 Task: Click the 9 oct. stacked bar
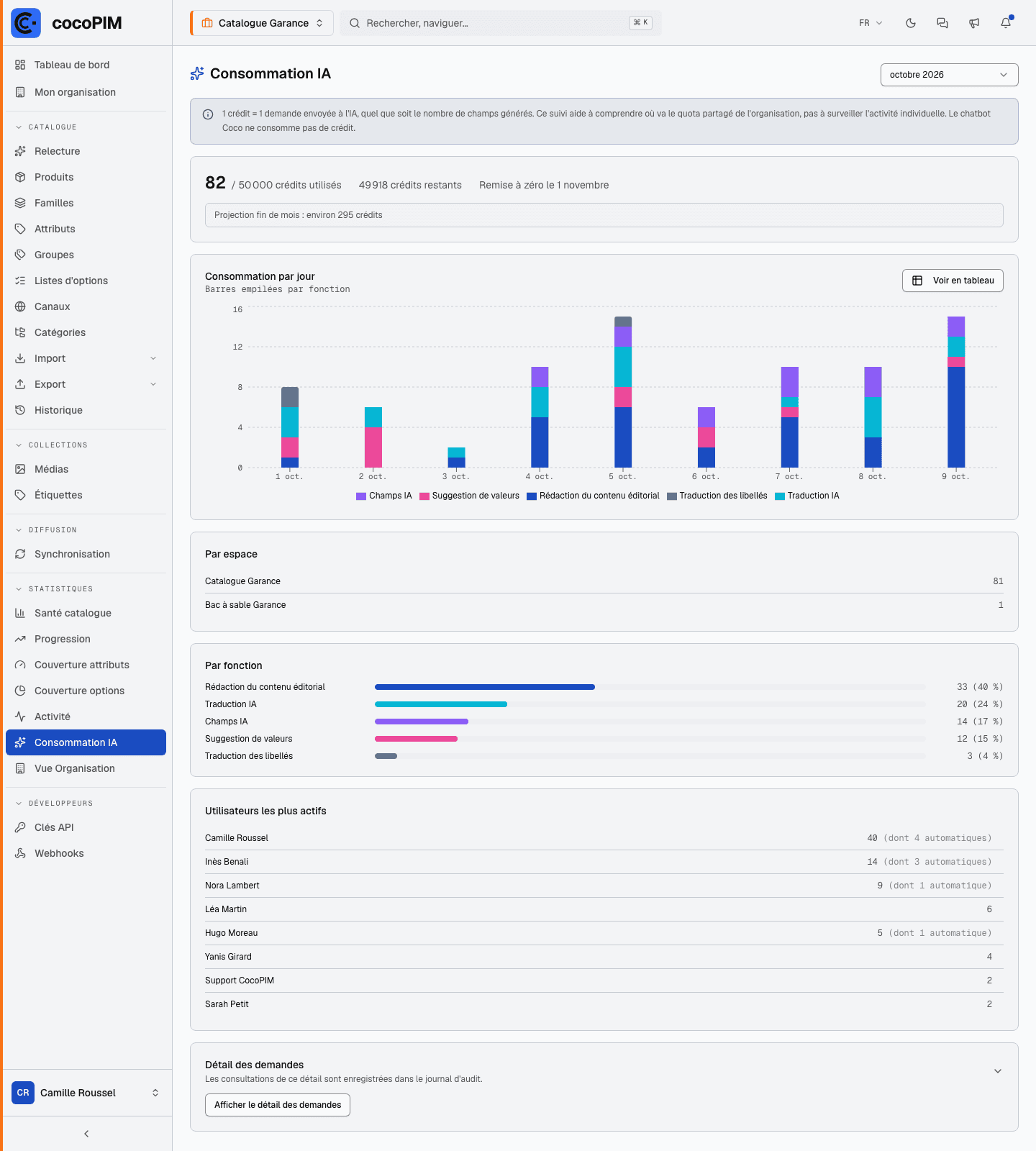pos(956,392)
